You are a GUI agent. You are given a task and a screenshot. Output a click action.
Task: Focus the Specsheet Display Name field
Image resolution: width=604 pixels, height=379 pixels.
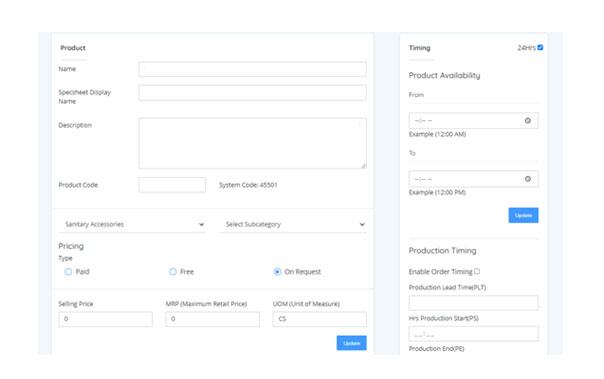pos(252,93)
